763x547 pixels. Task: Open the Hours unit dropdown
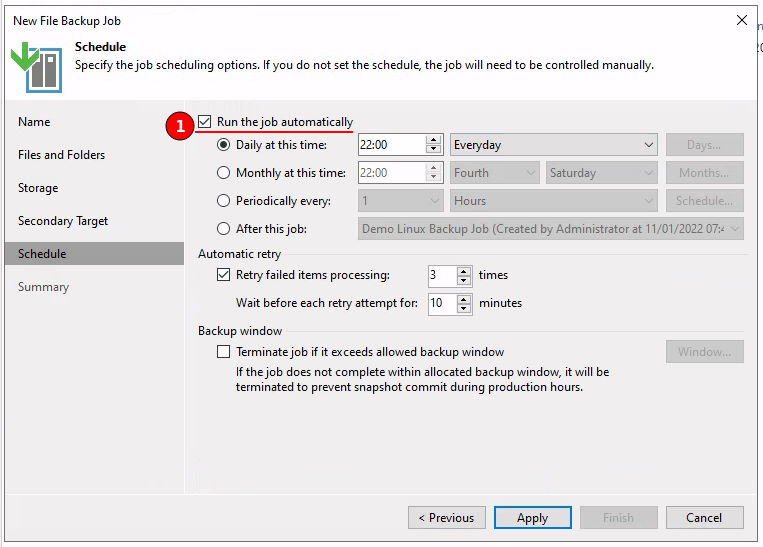pyautogui.click(x=554, y=201)
